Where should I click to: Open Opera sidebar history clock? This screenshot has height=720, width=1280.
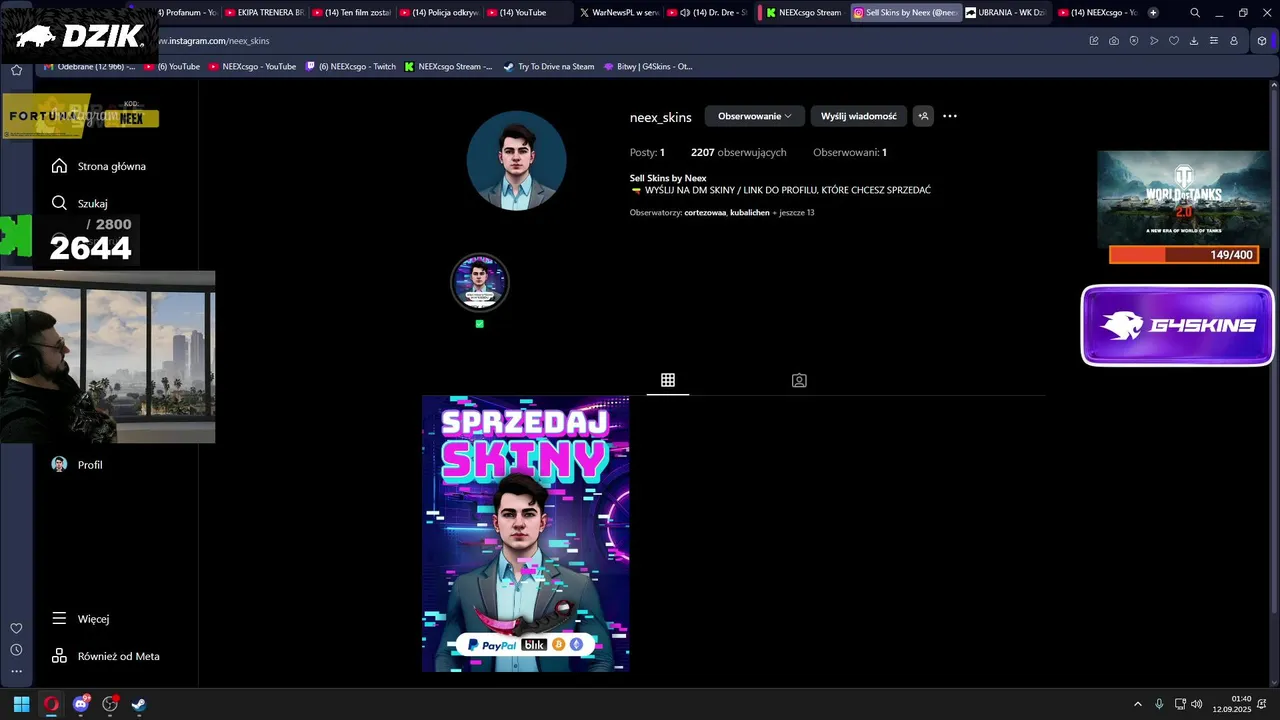click(16, 650)
